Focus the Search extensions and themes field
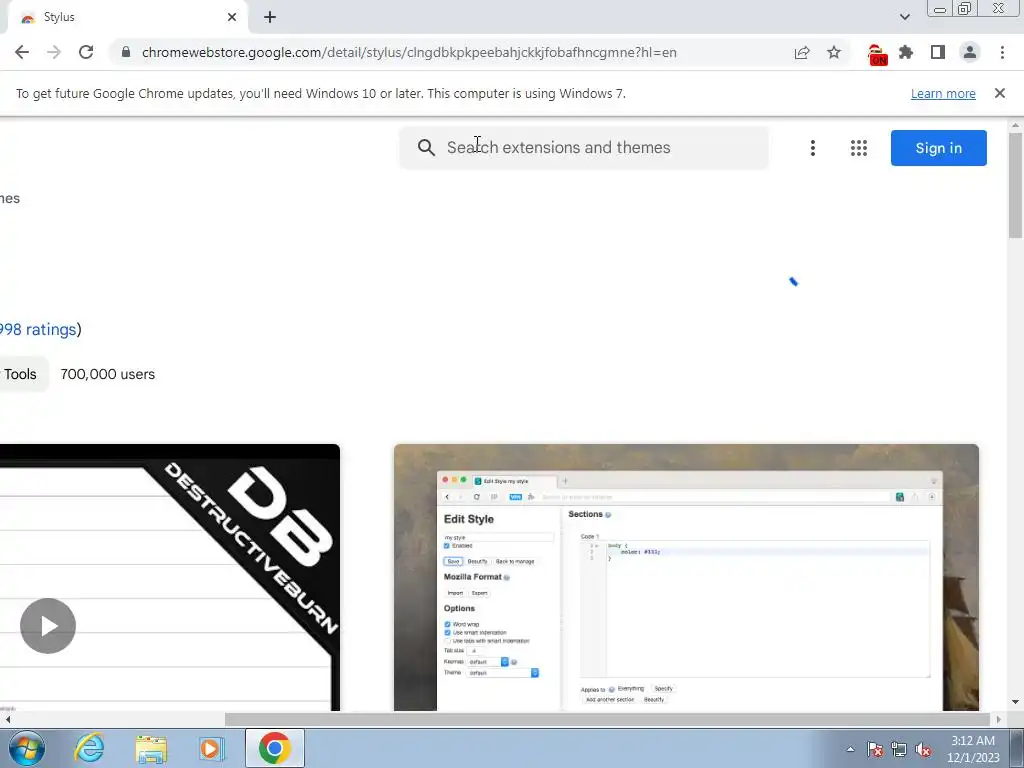Viewport: 1024px width, 768px height. [584, 148]
